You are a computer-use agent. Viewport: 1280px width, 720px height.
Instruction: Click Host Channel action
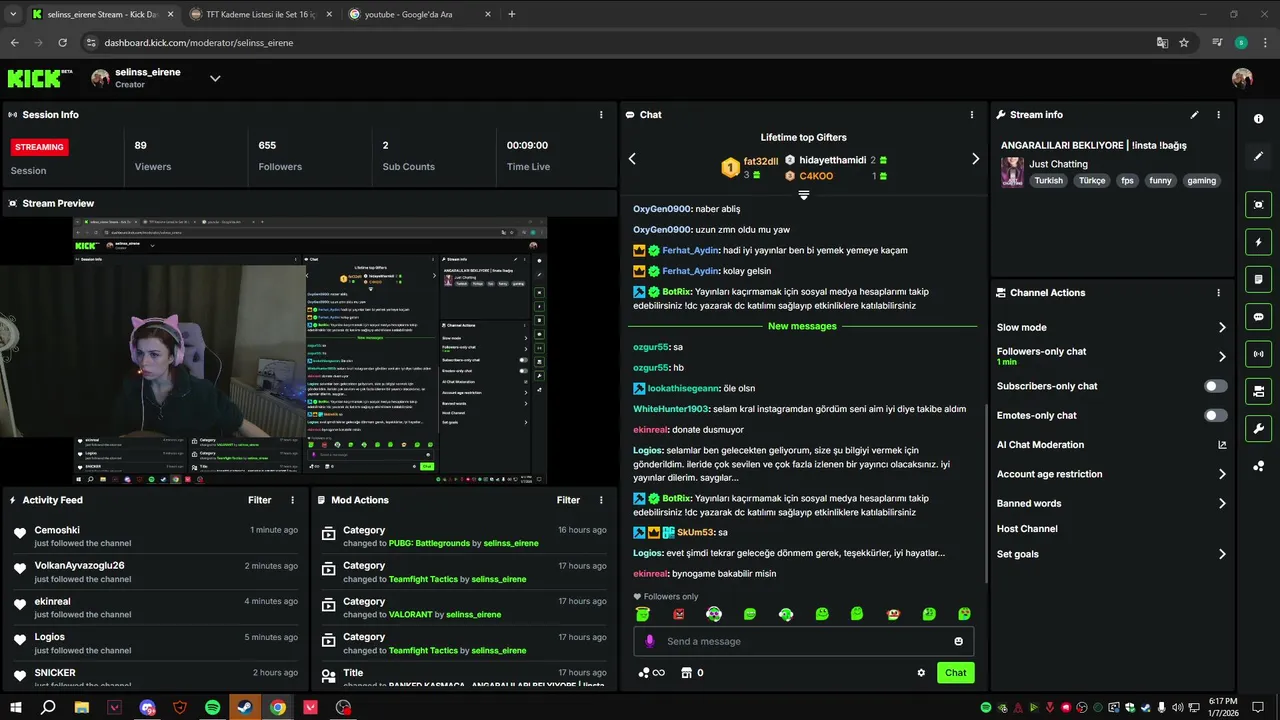(x=1027, y=529)
